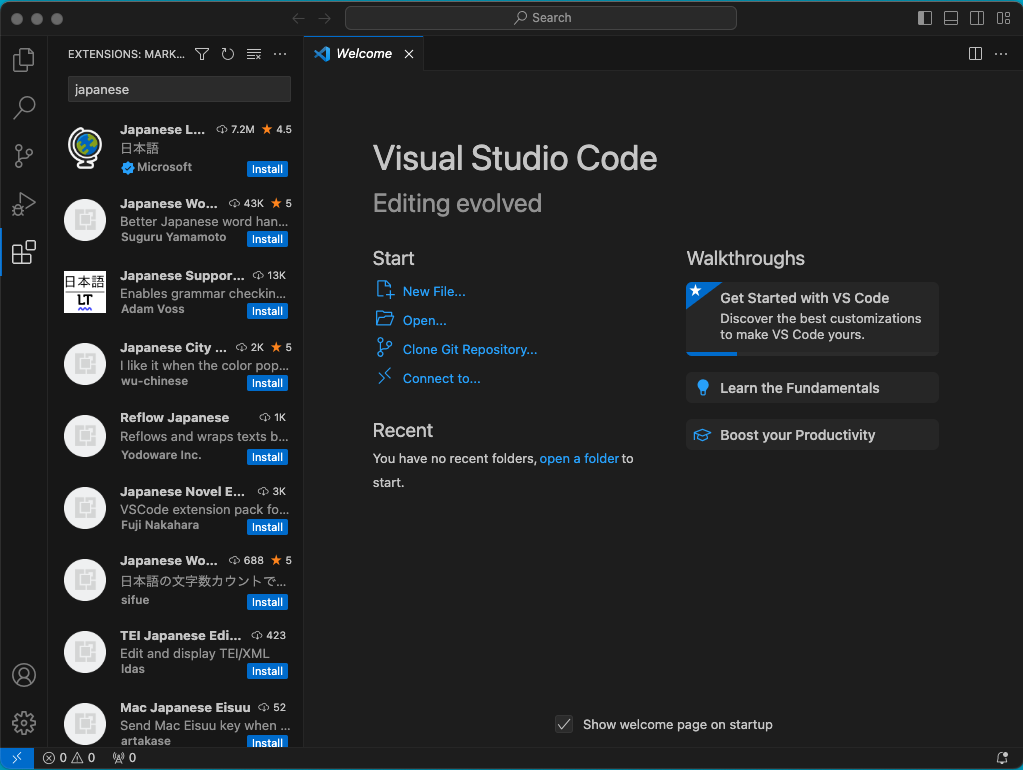
Task: Open the Search view in activity bar
Action: (24, 108)
